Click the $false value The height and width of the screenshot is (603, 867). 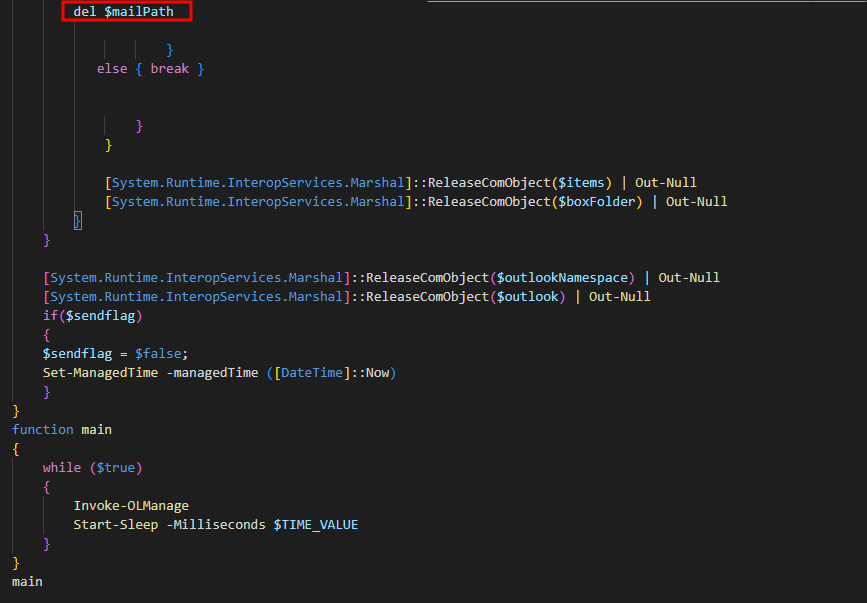(158, 354)
